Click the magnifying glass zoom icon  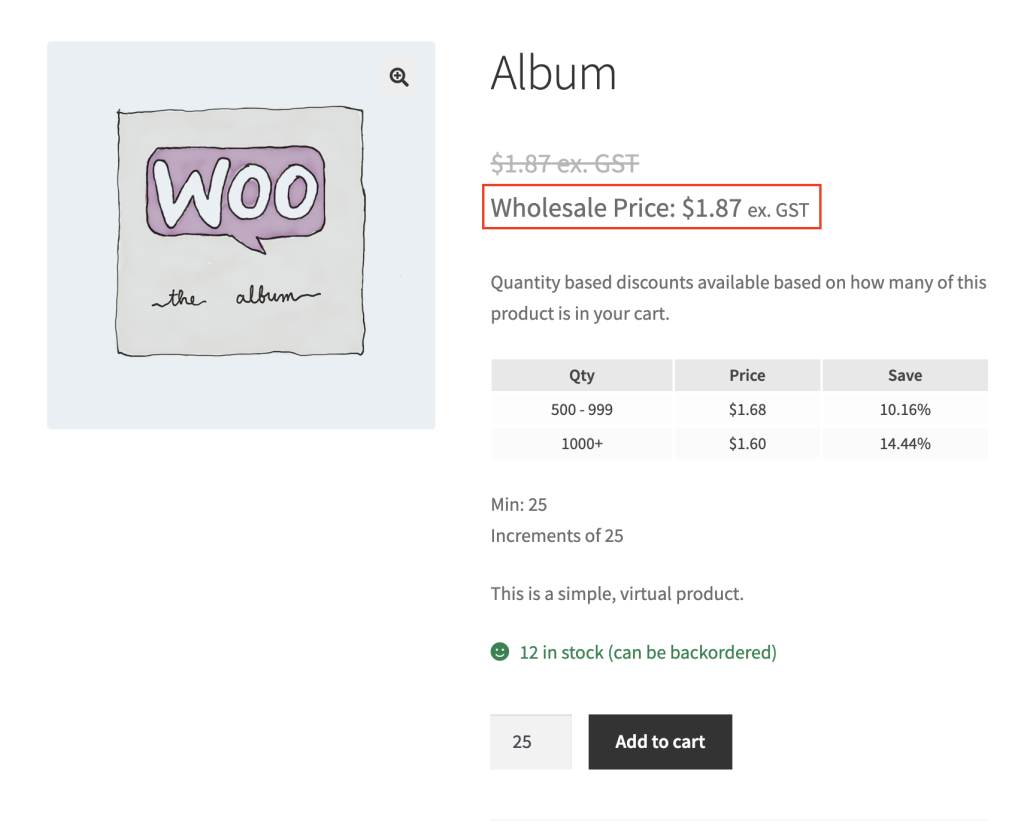click(x=399, y=78)
